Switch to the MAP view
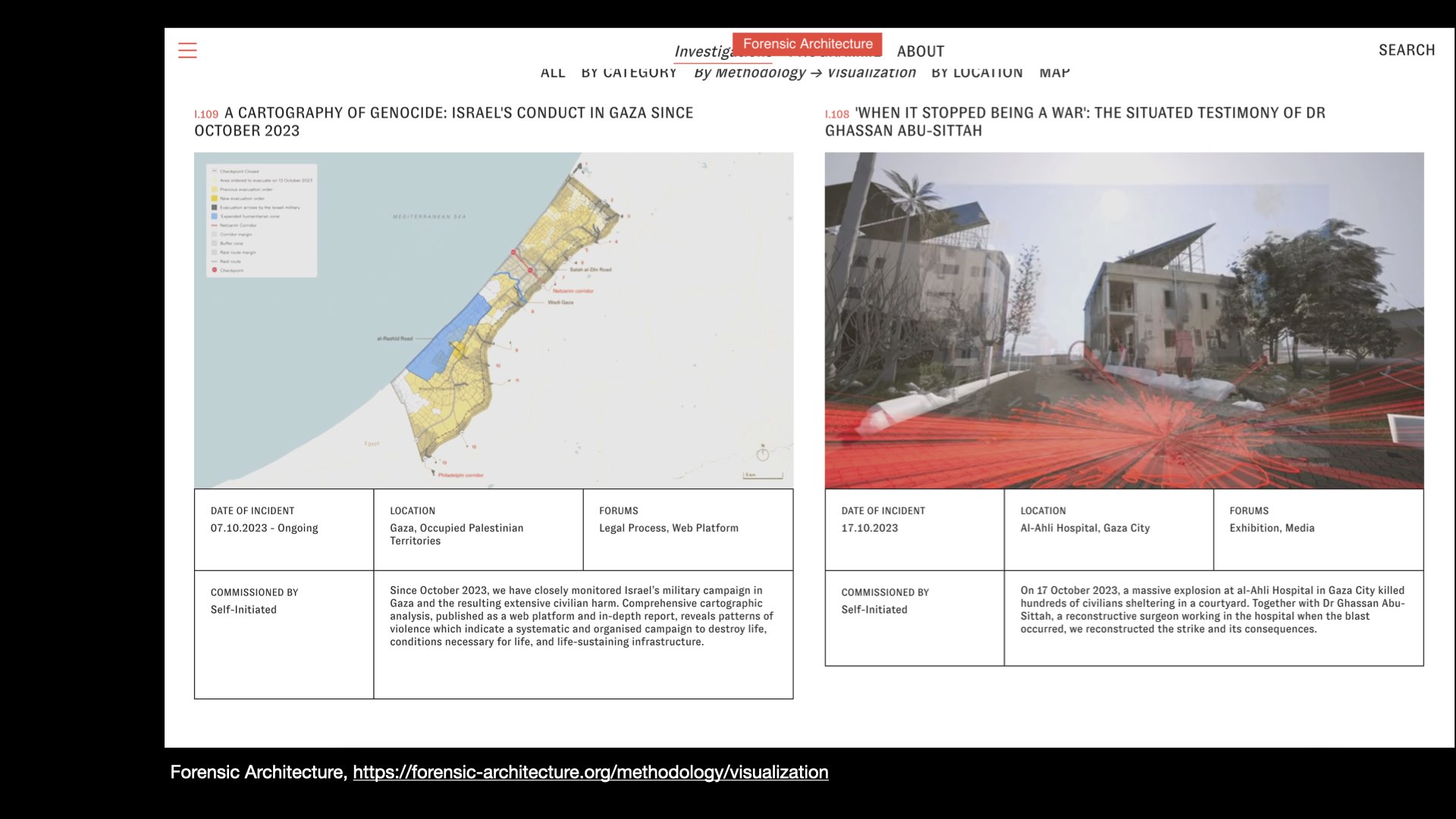 click(1054, 73)
